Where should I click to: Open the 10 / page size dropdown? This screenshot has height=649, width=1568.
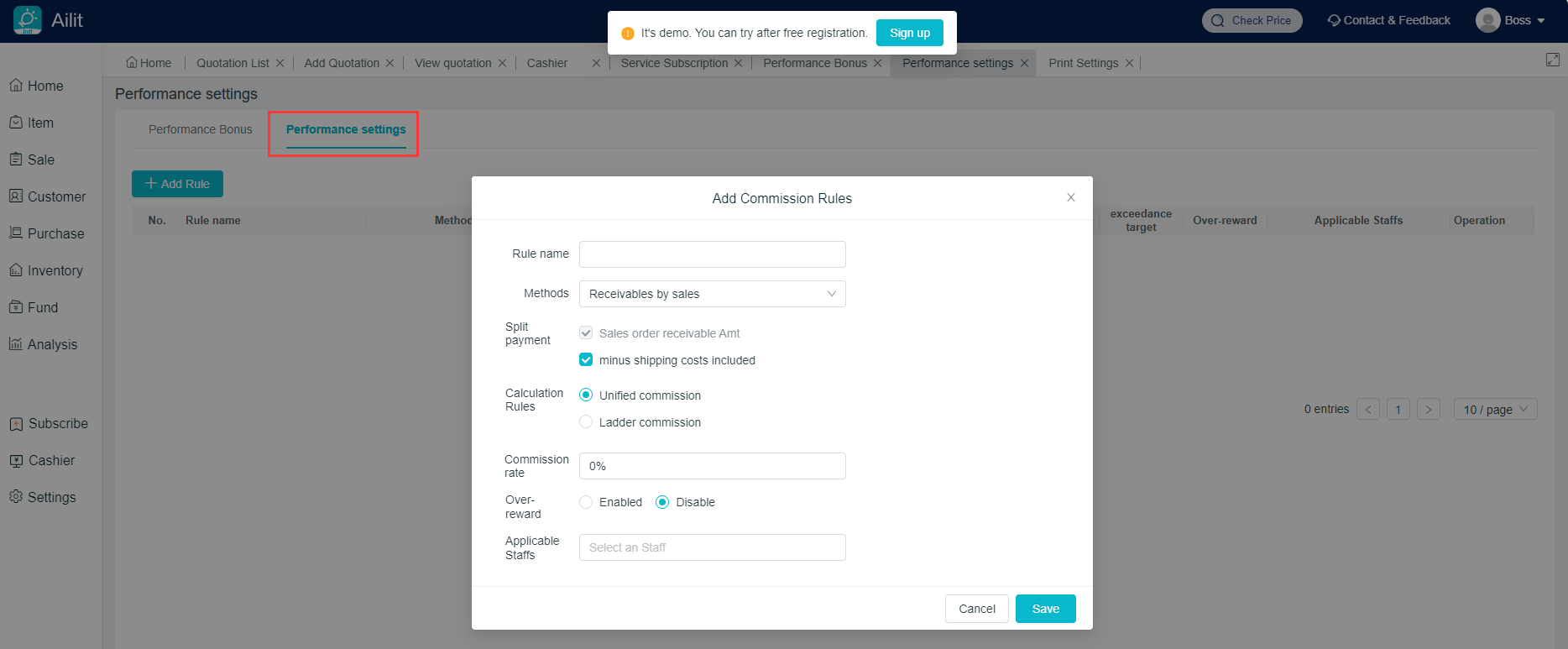(1495, 409)
